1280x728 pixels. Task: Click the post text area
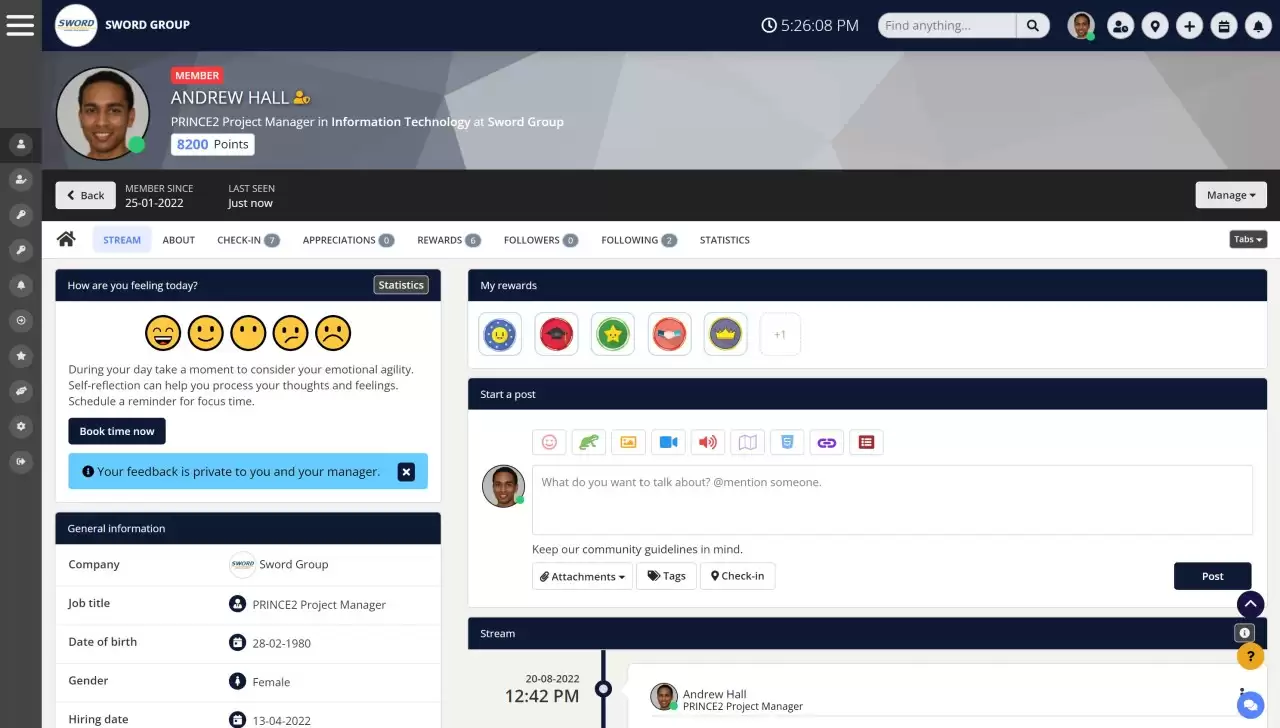pos(892,500)
